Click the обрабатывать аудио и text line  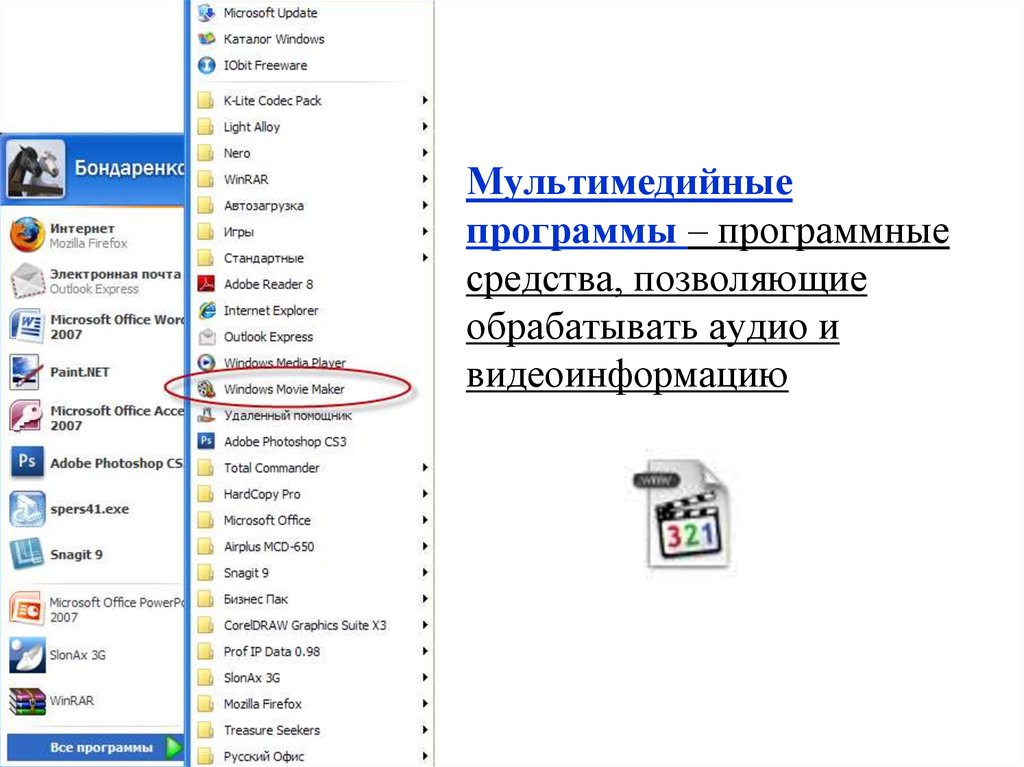[652, 327]
